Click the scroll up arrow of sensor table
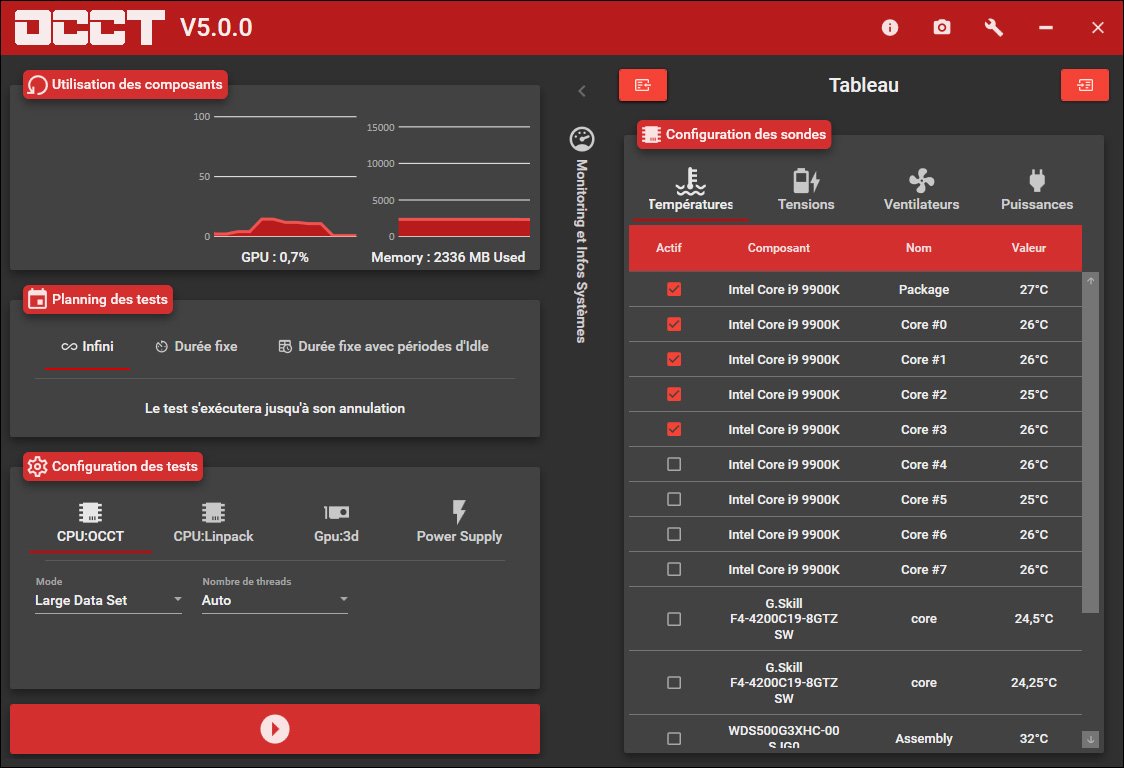 [x=1090, y=281]
